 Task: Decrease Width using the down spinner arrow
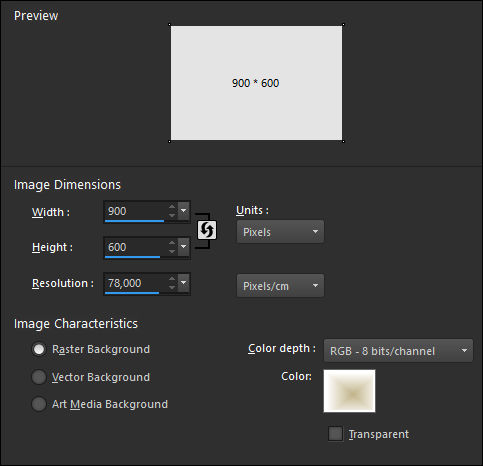pyautogui.click(x=172, y=215)
